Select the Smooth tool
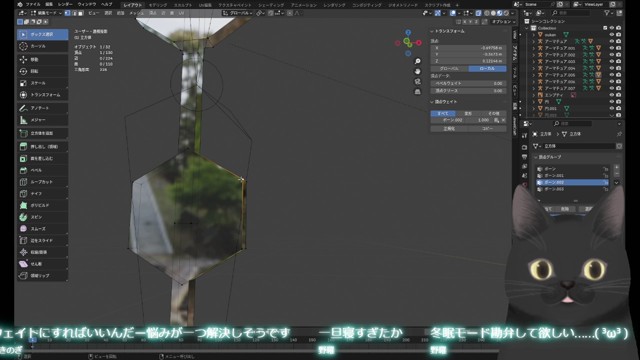The height and width of the screenshot is (360, 640). [42, 229]
